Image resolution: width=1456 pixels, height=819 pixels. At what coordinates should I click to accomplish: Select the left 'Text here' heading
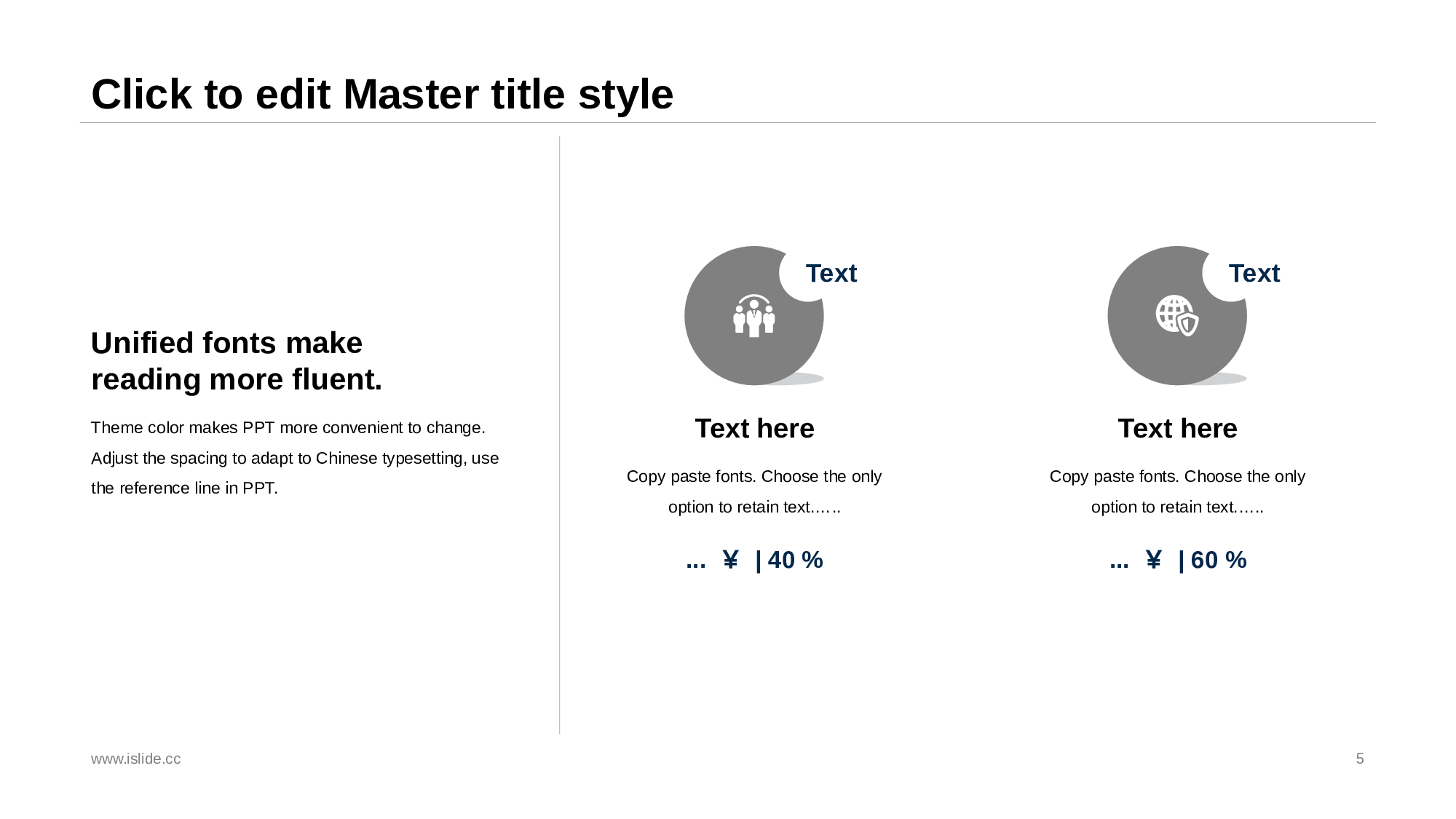point(754,429)
